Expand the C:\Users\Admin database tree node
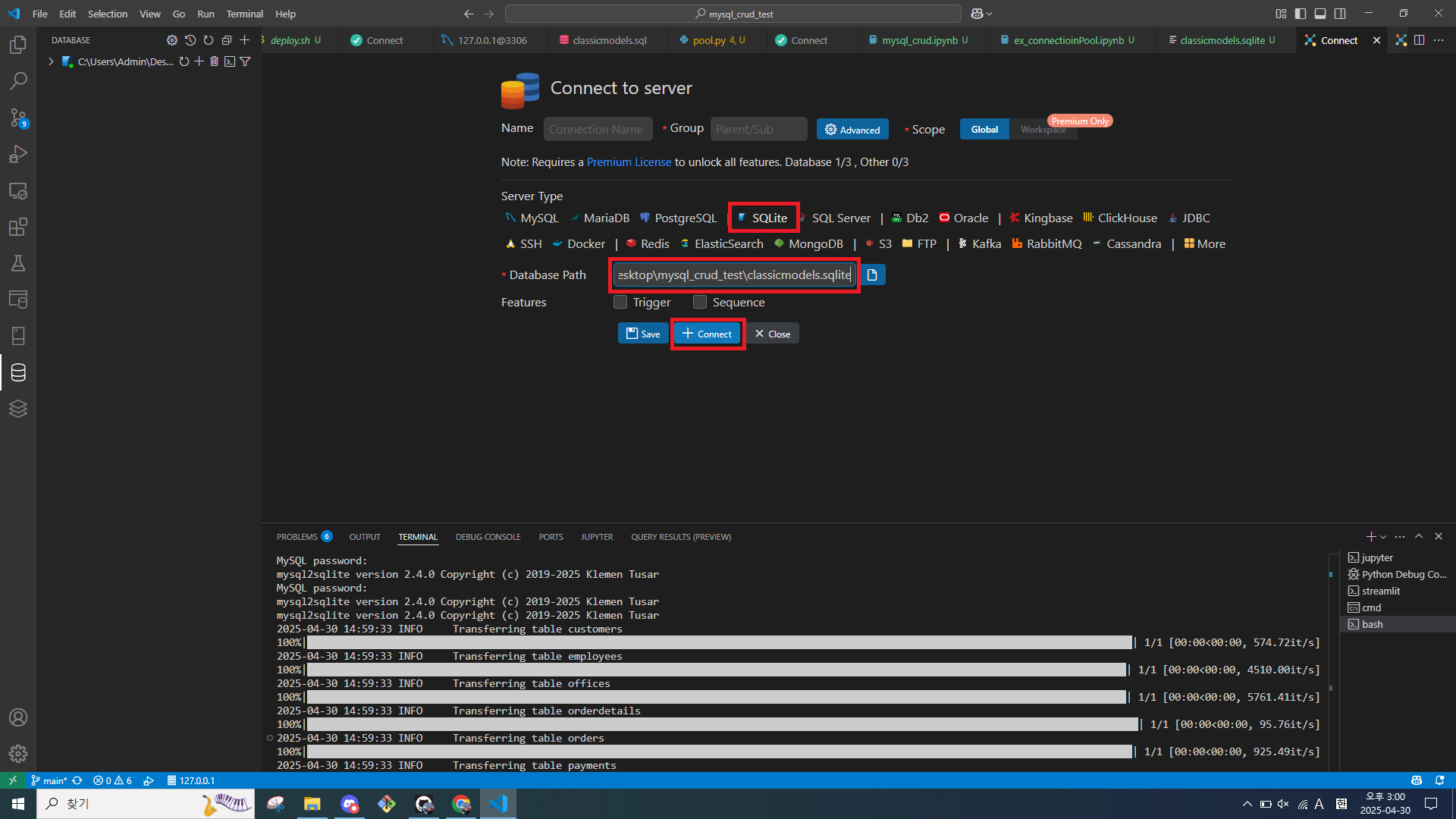Viewport: 1456px width, 819px height. (51, 61)
